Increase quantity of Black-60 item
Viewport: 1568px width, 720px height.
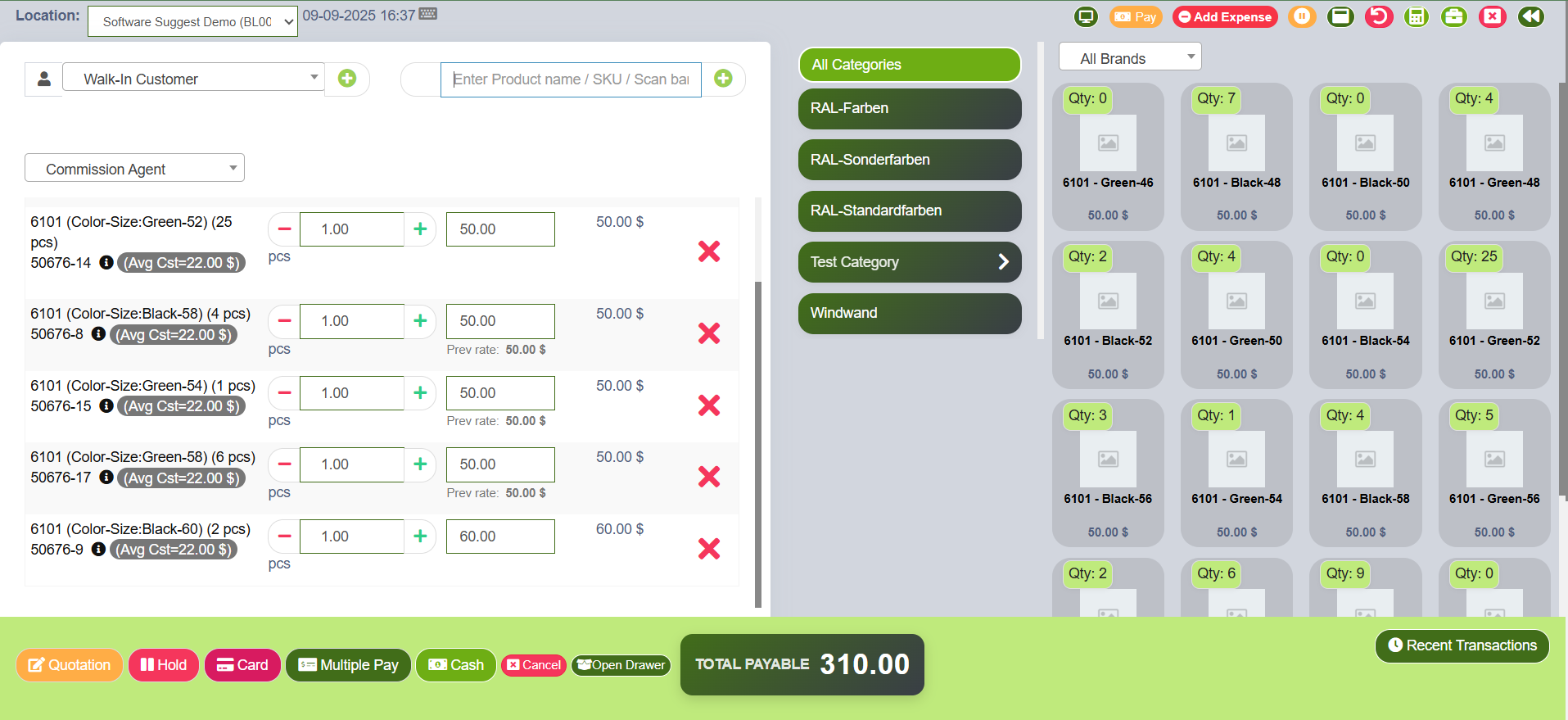420,537
